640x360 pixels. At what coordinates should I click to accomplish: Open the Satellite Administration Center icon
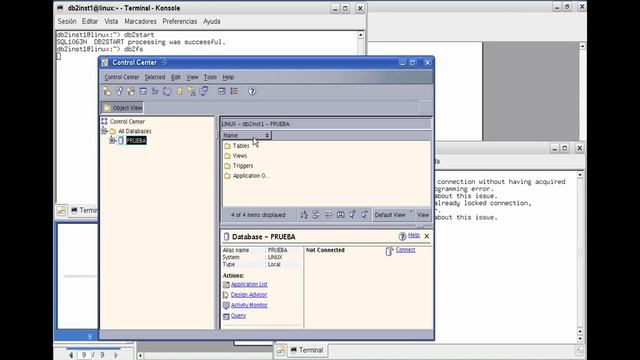[131, 91]
